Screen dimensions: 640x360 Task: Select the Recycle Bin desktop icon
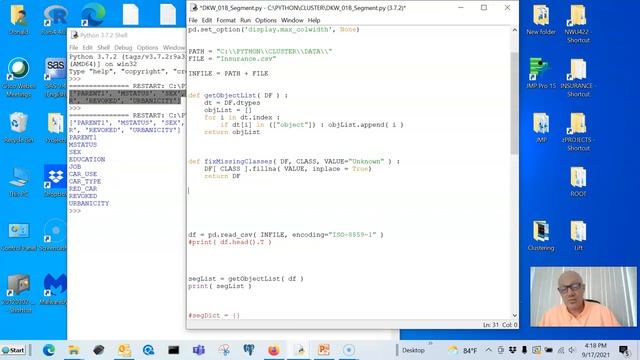19,128
